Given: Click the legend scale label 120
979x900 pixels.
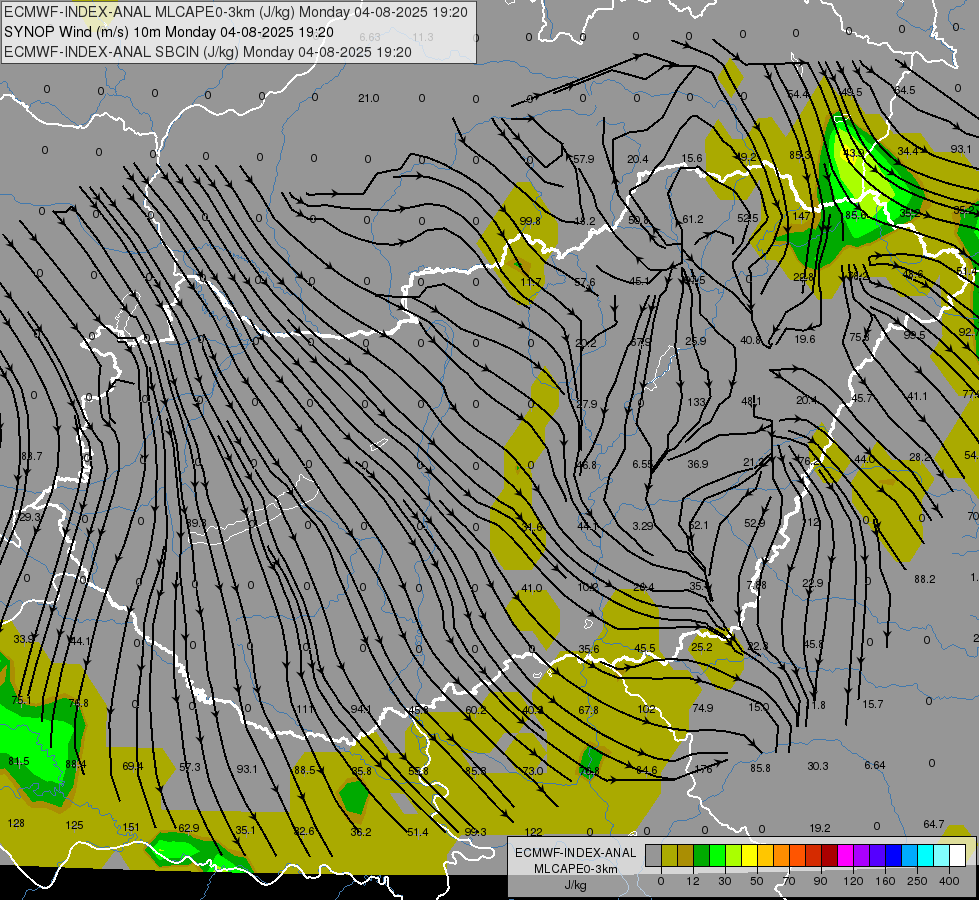Looking at the screenshot, I should point(853,881).
